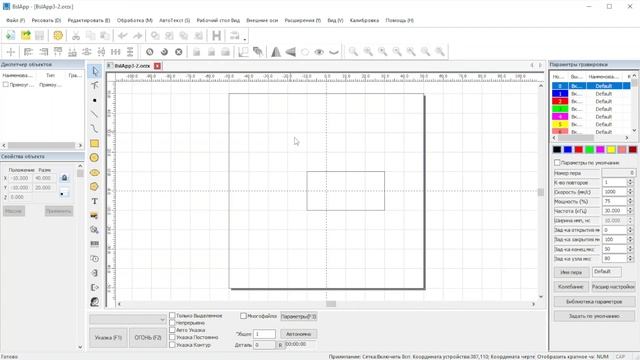Click the 'Указка (F1)' button

pos(108,338)
